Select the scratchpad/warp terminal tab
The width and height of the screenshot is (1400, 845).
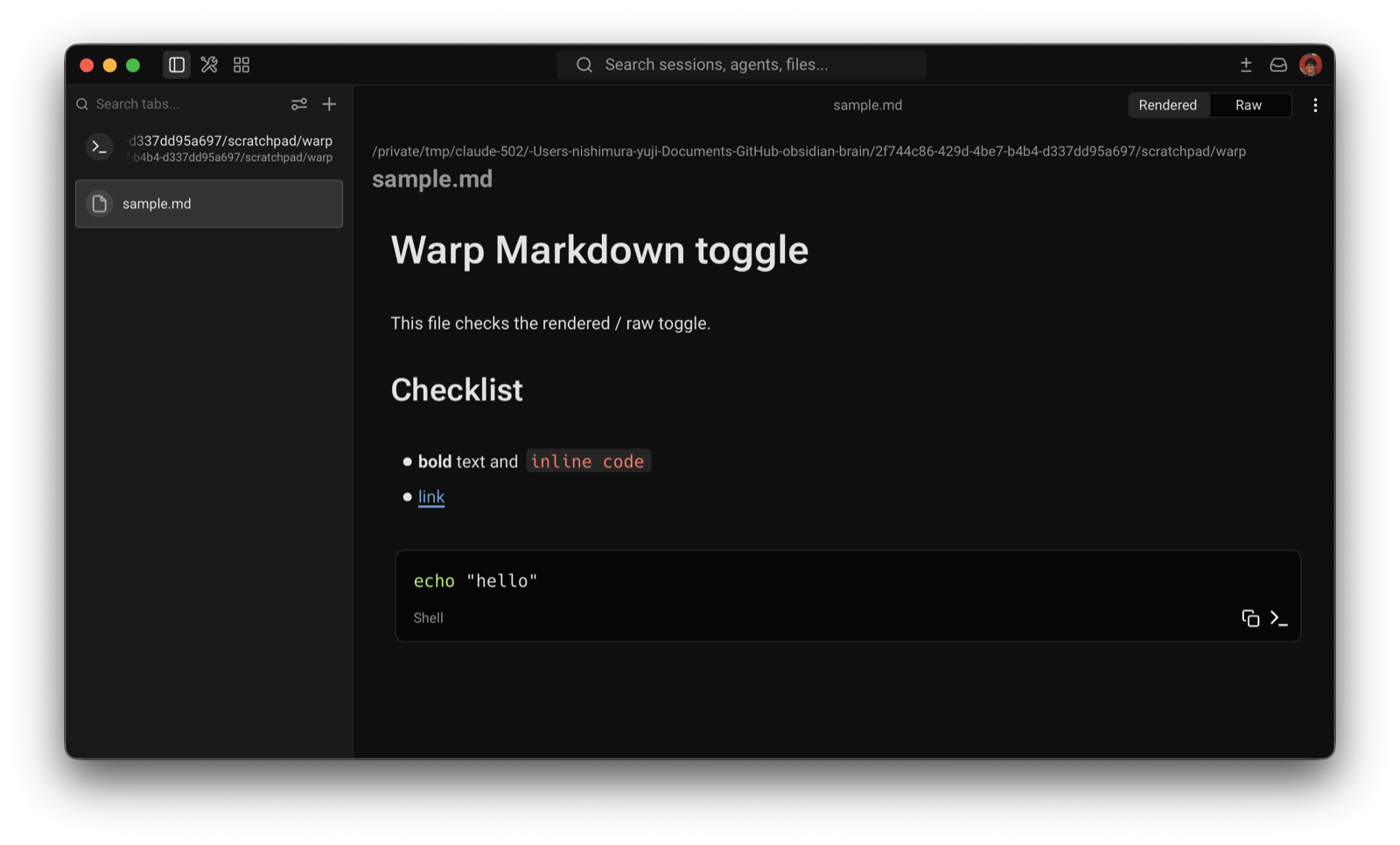209,148
